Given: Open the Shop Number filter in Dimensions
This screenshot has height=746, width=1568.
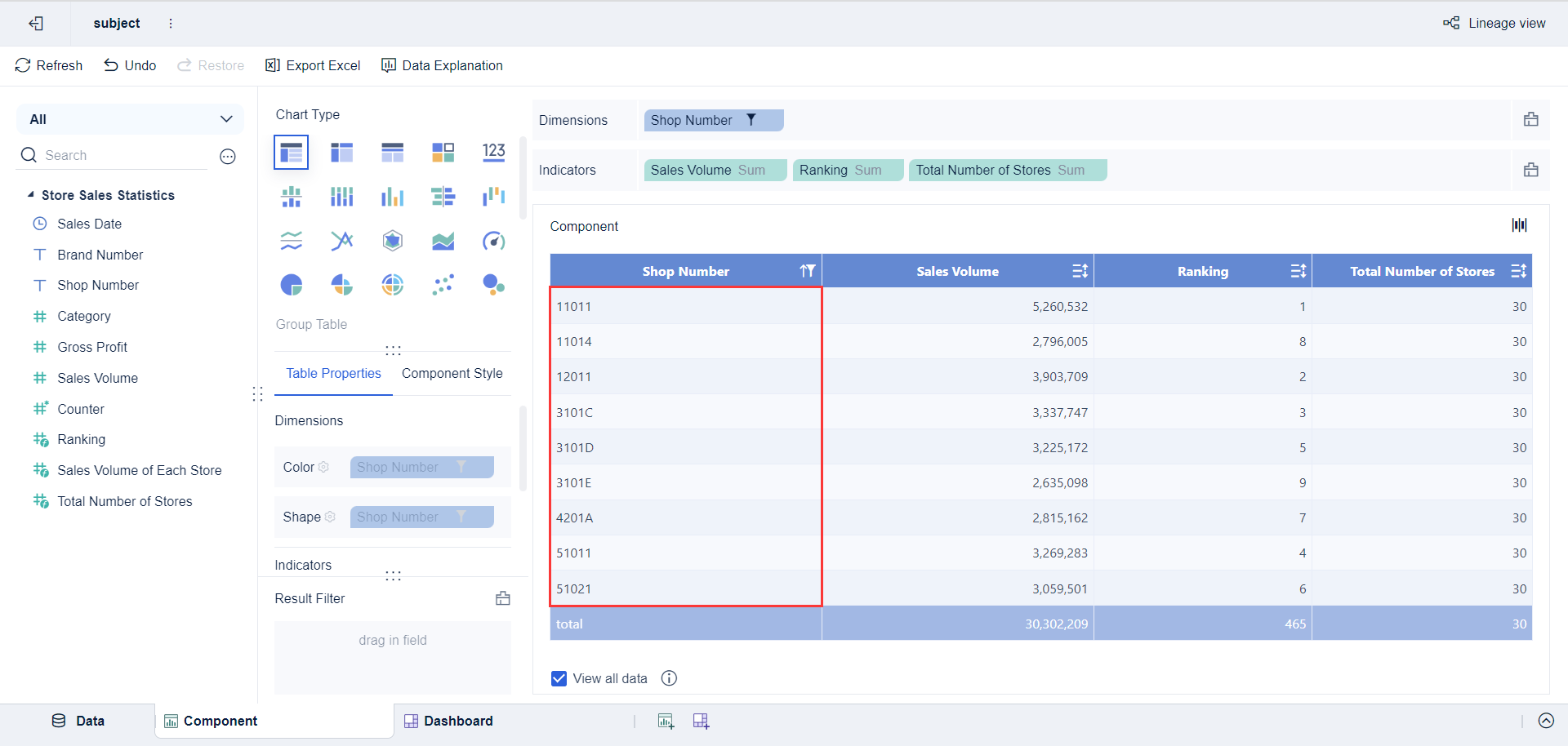Looking at the screenshot, I should (x=752, y=120).
